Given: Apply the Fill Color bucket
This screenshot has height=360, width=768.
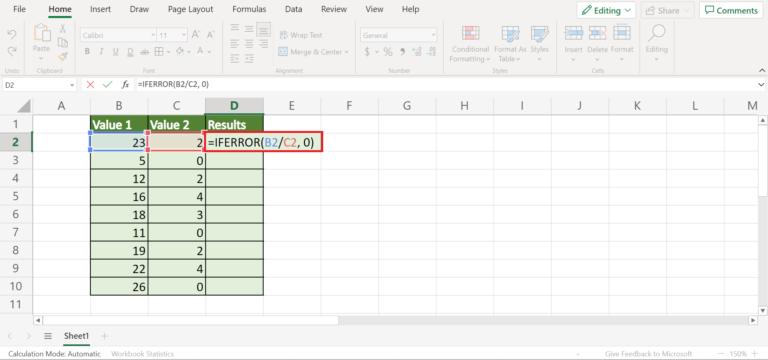Looking at the screenshot, I should 180,51.
